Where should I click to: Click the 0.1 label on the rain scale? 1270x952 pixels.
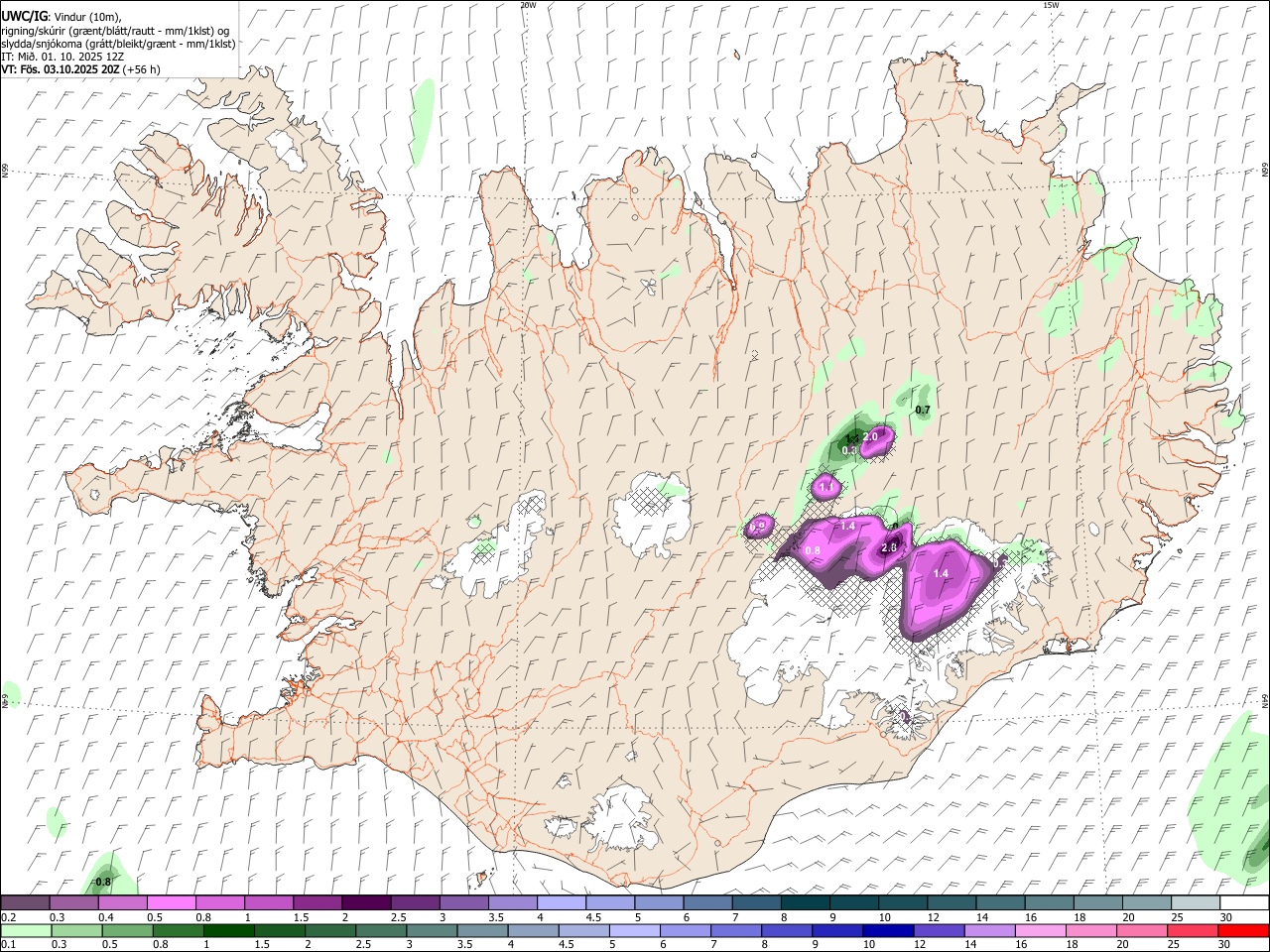click(8, 944)
